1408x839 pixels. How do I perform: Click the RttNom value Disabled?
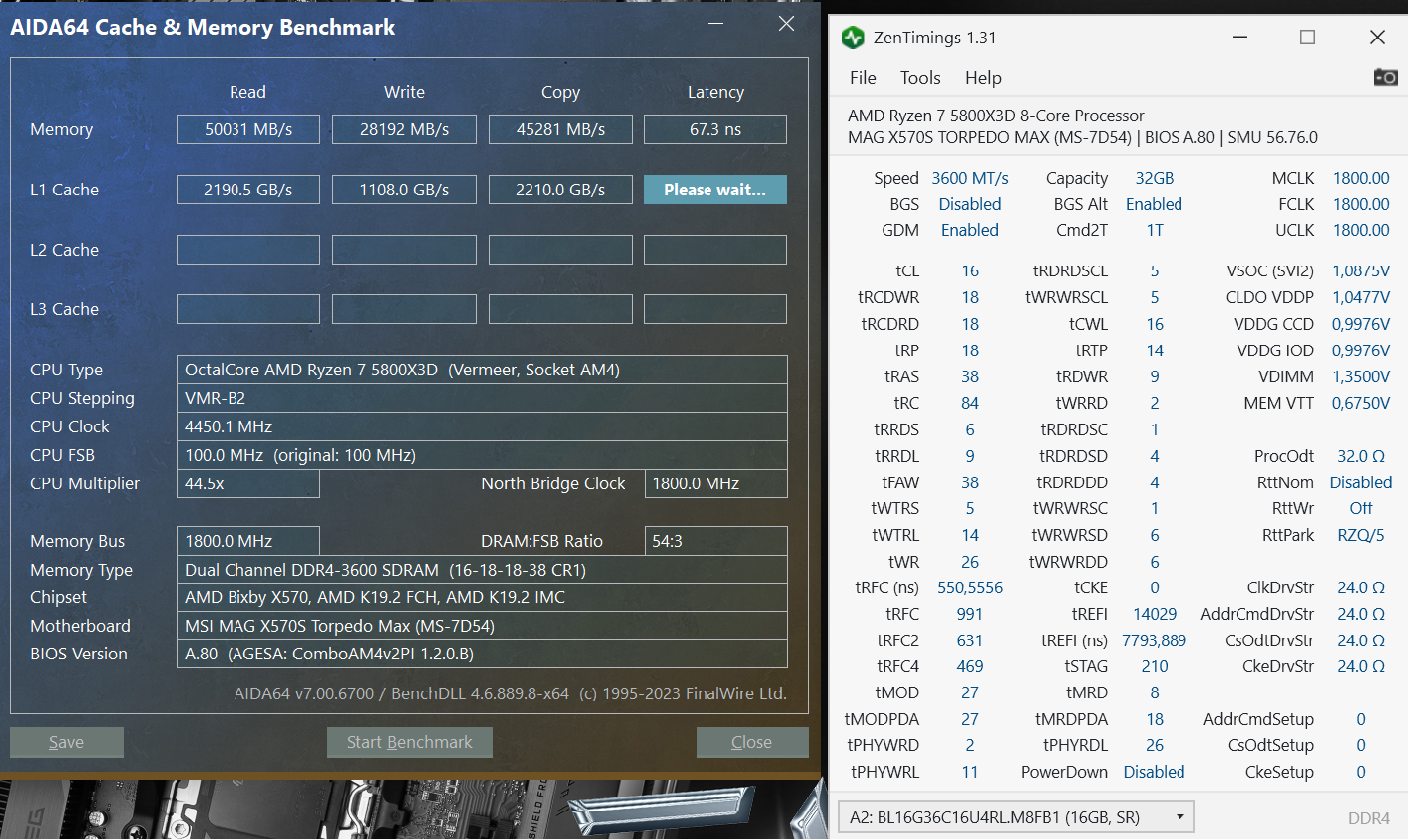pos(1361,482)
